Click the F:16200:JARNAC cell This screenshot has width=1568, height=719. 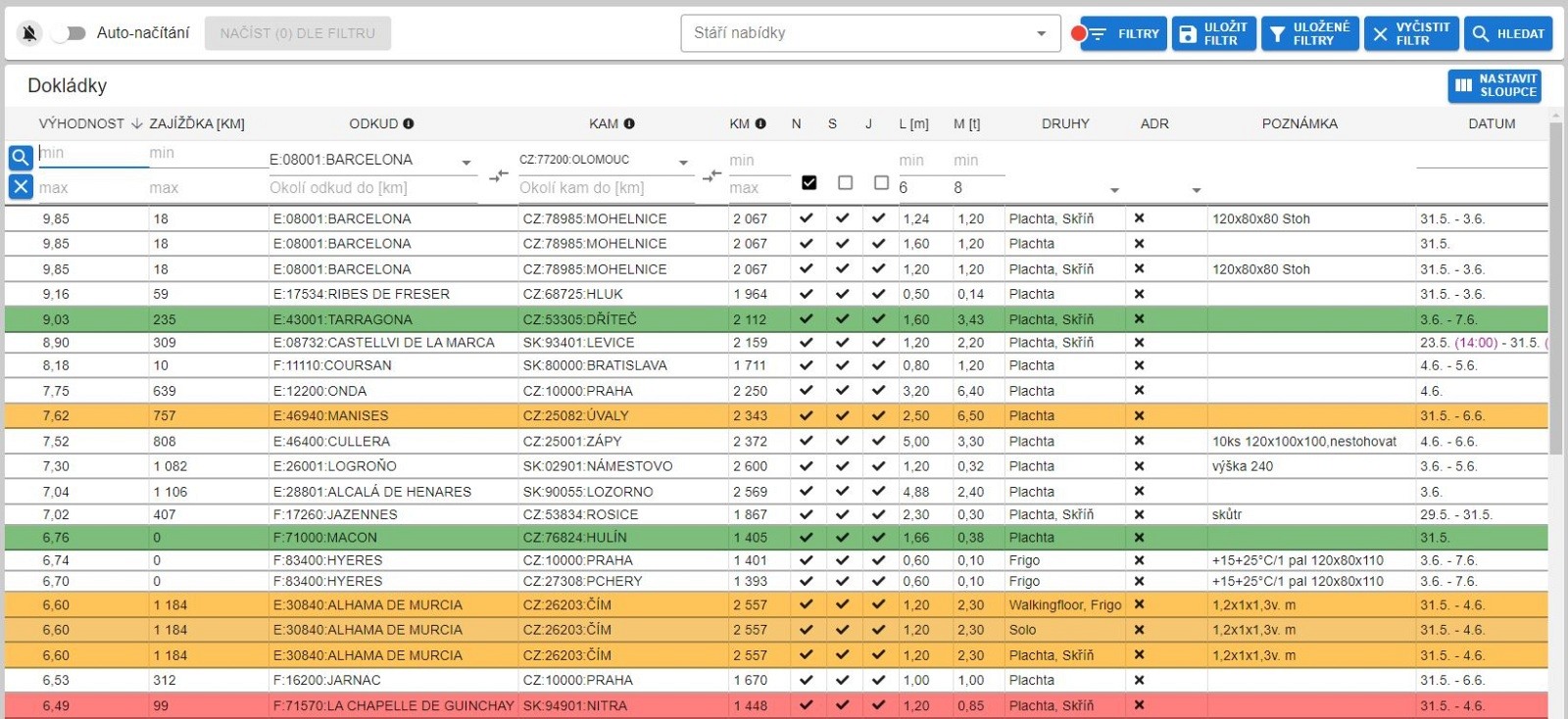click(394, 680)
